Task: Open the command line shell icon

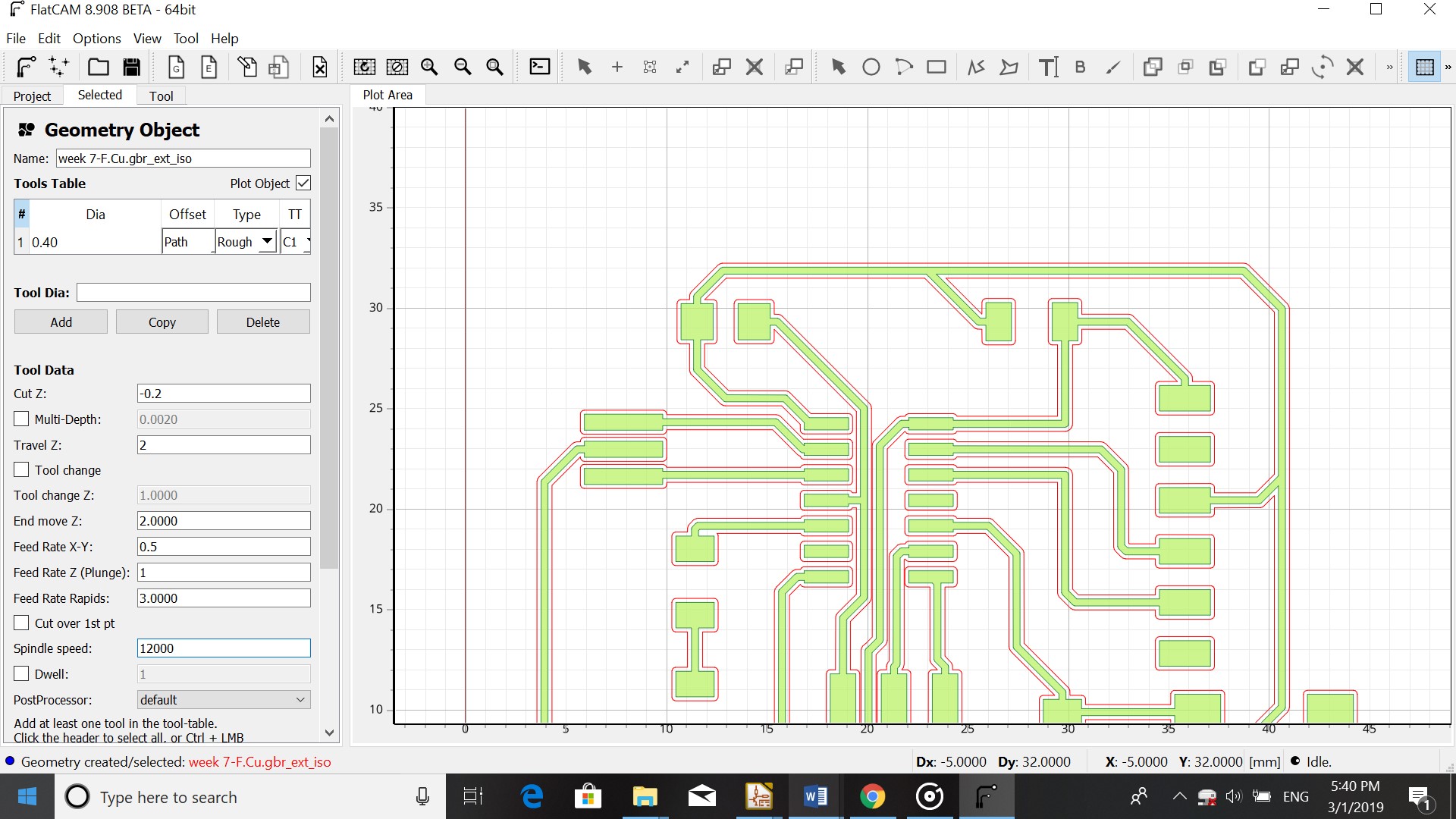Action: (x=539, y=67)
